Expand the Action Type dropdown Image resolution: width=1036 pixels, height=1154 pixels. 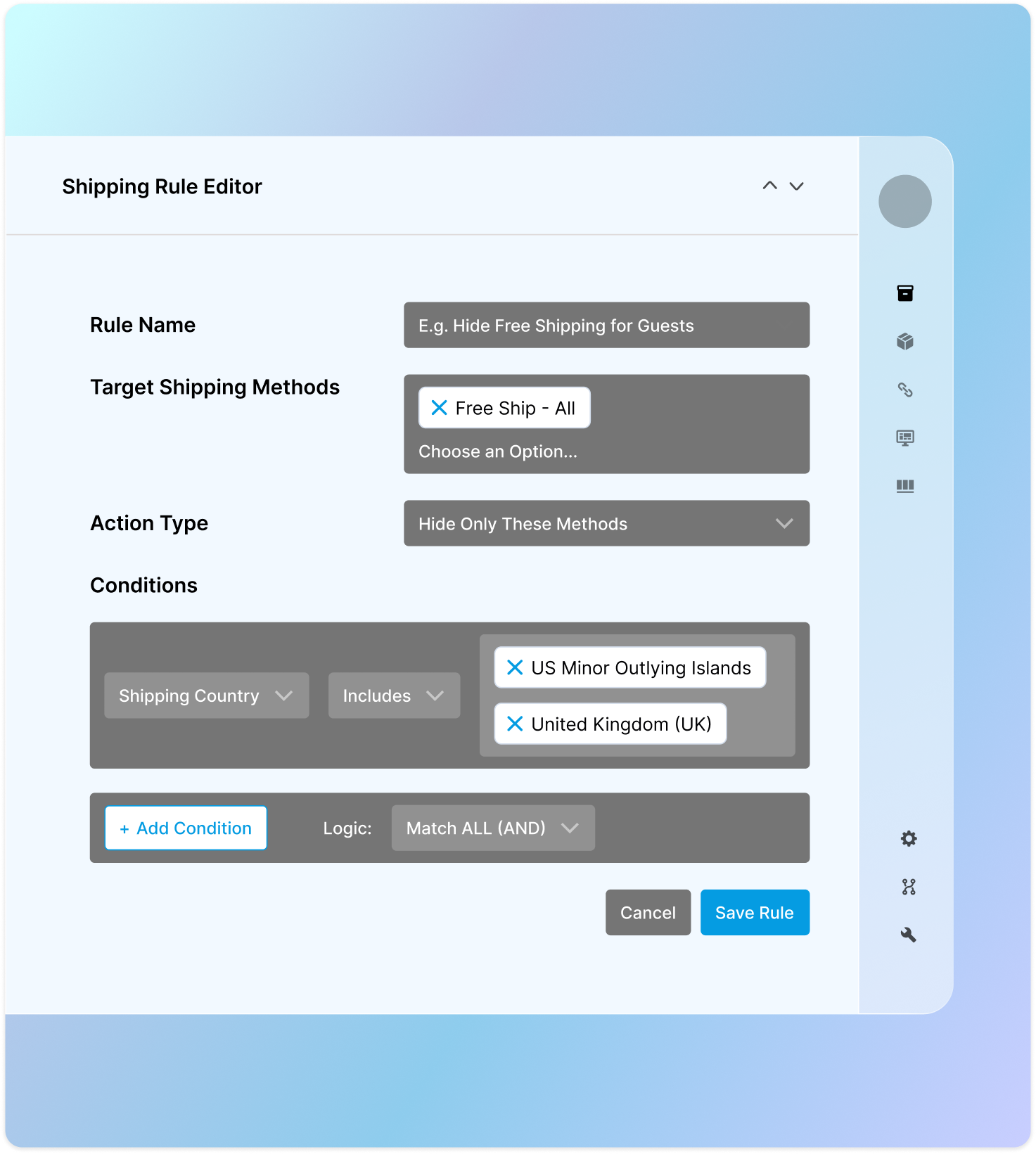(x=606, y=523)
